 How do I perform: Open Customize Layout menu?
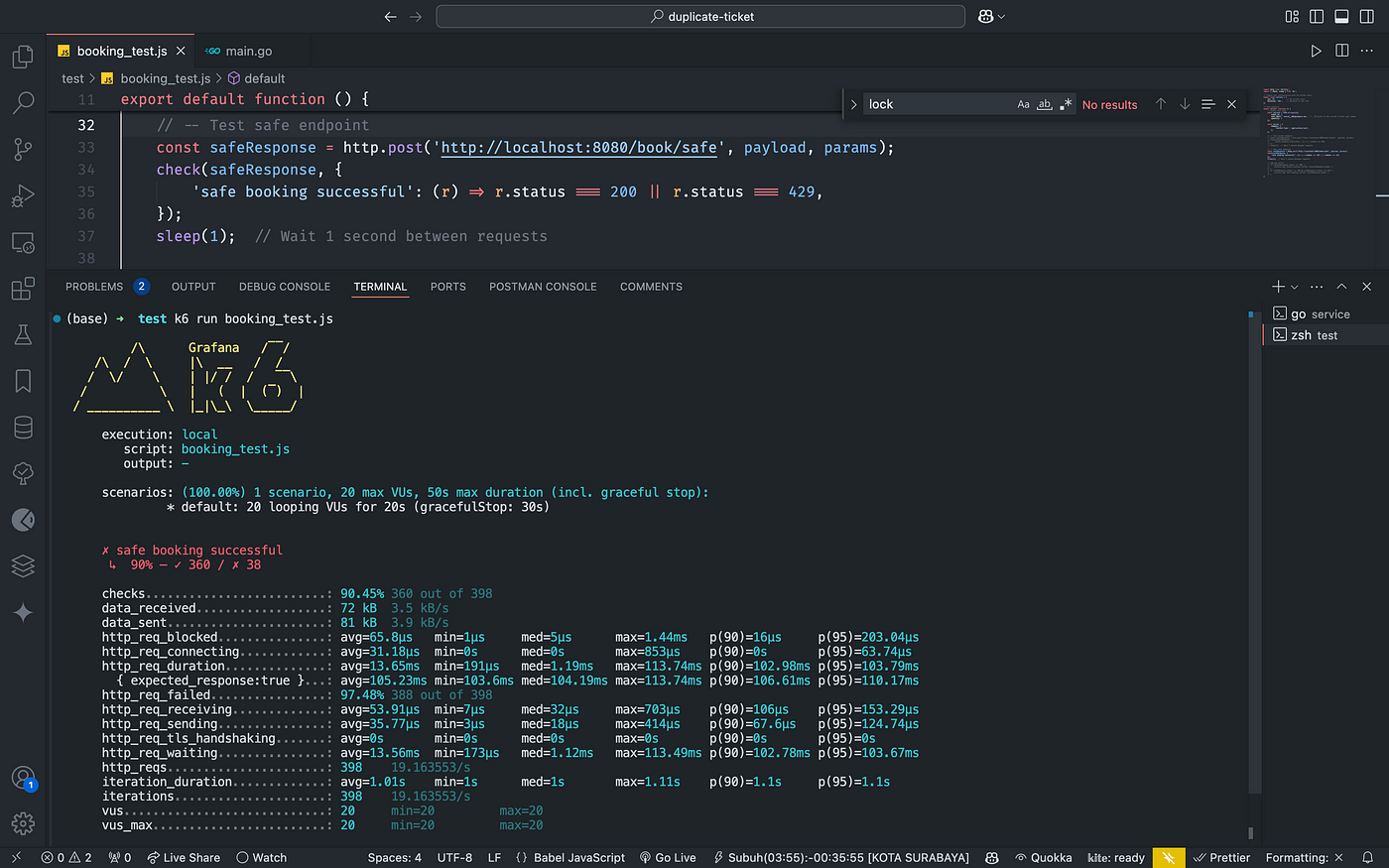pos(1292,17)
